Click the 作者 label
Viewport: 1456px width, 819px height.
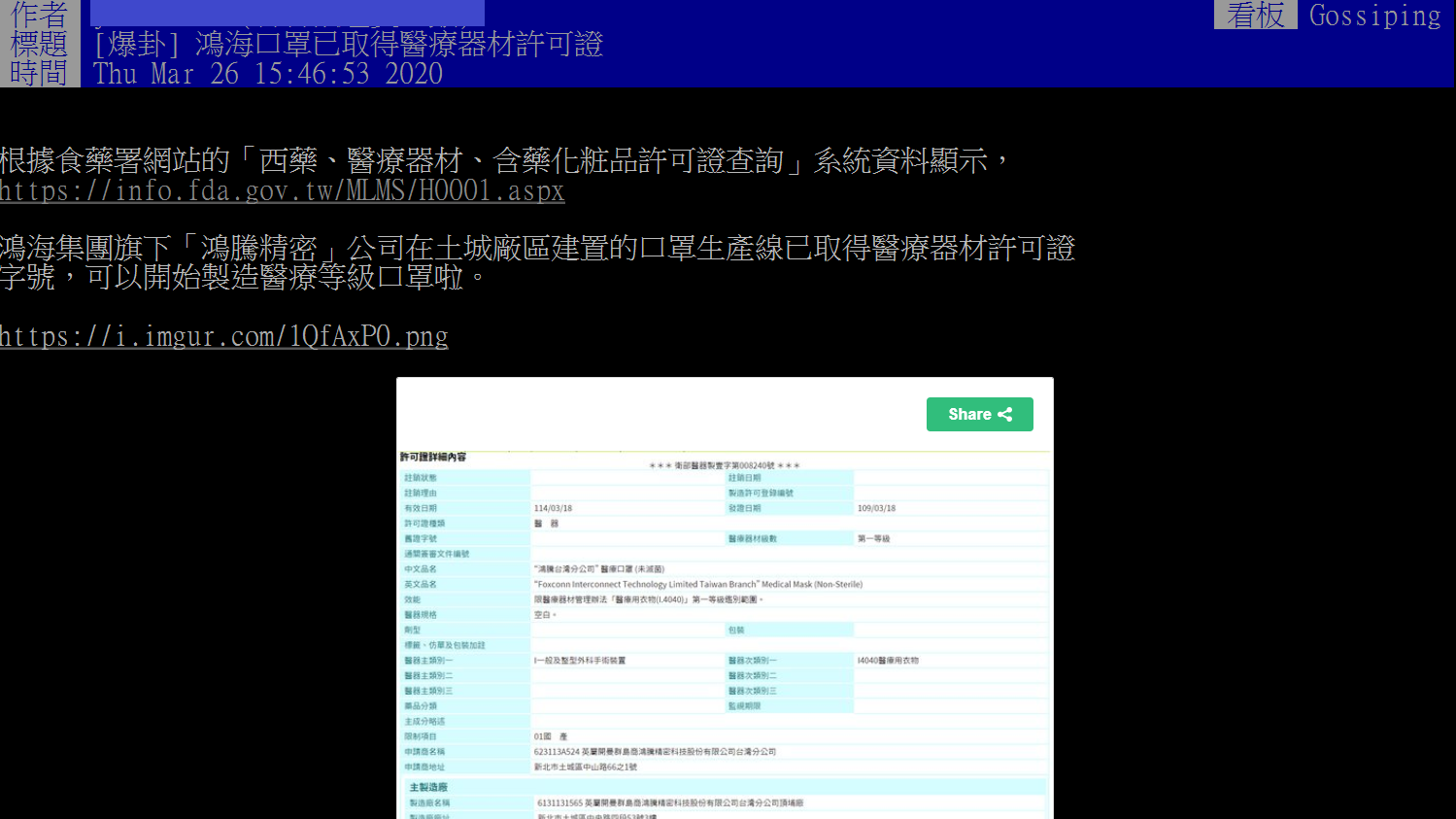(39, 14)
